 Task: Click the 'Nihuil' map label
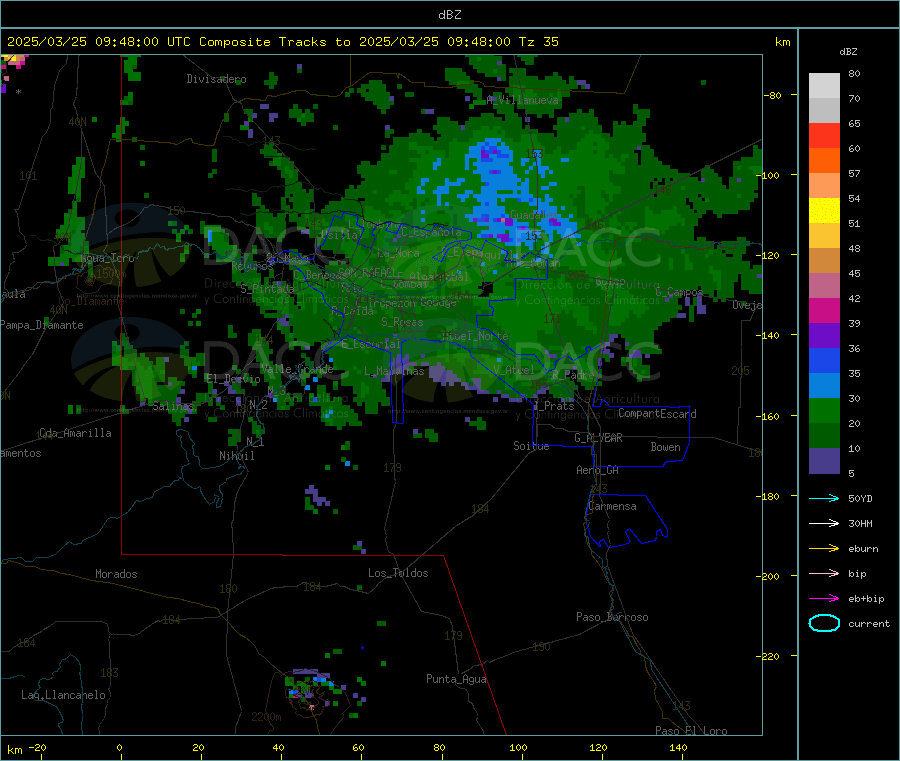pyautogui.click(x=236, y=456)
